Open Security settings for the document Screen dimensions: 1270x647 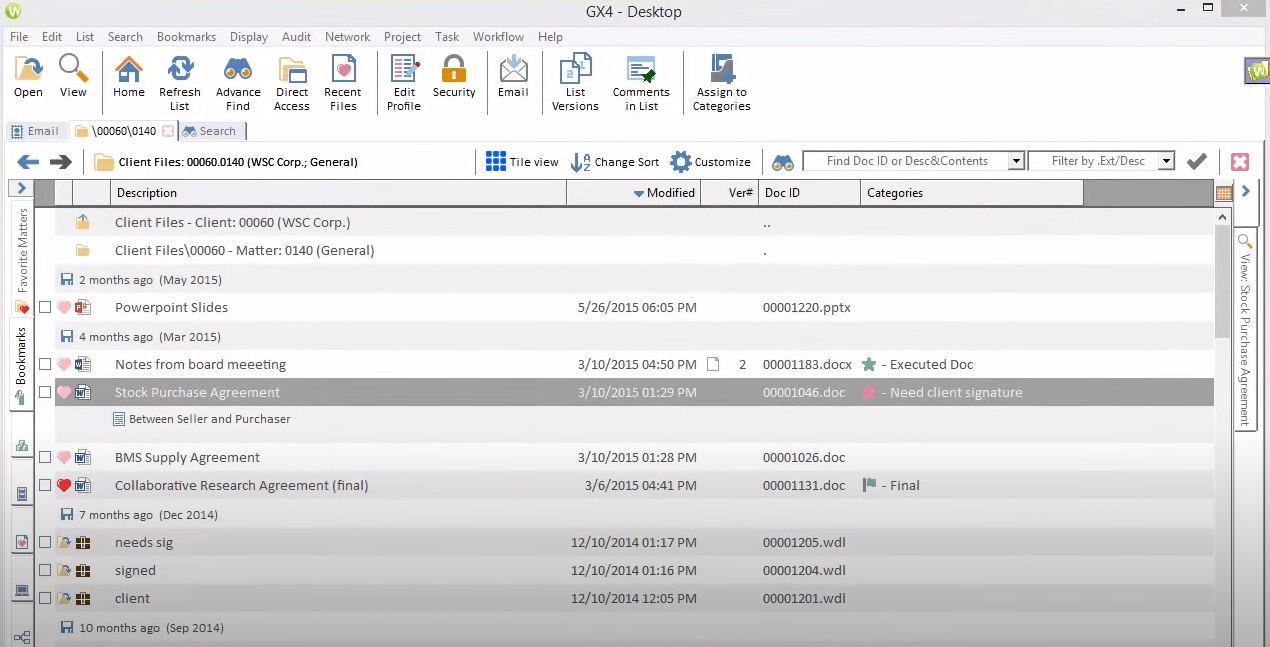[x=454, y=82]
